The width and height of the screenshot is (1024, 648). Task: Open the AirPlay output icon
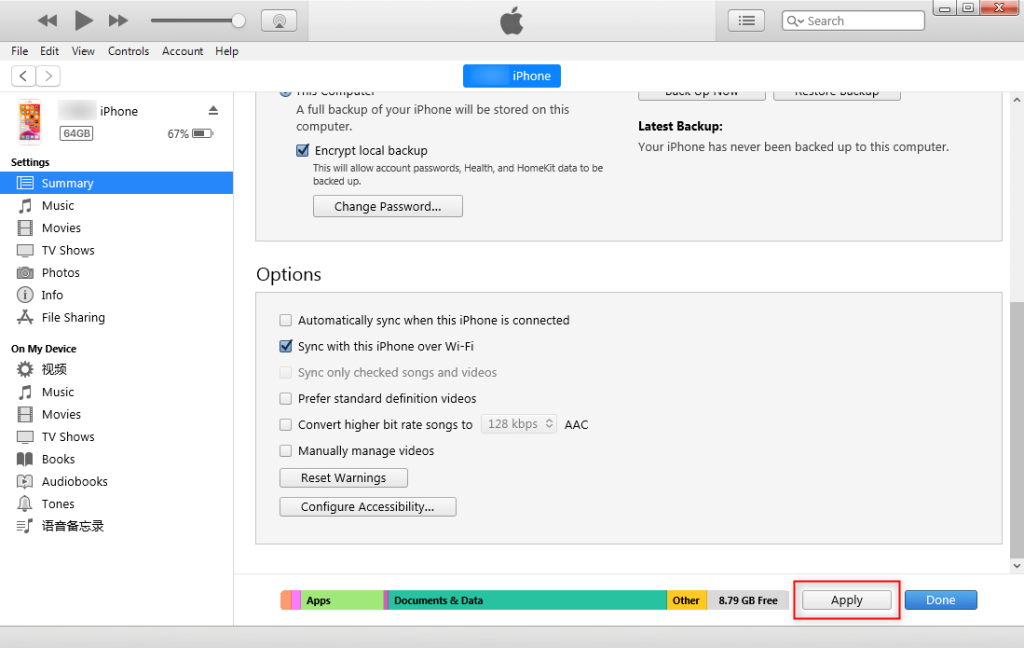279,20
